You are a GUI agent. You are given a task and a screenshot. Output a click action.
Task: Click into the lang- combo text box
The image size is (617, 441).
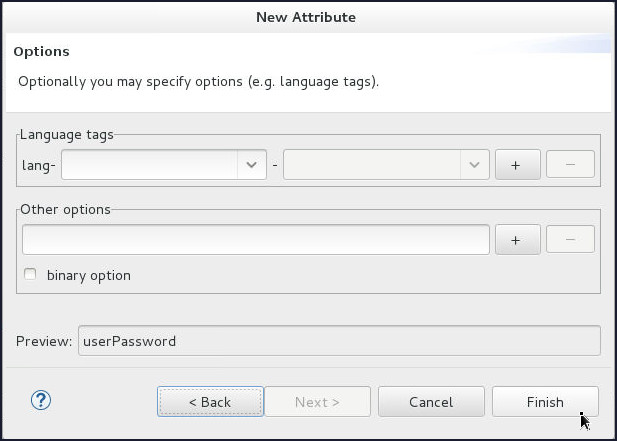(149, 164)
